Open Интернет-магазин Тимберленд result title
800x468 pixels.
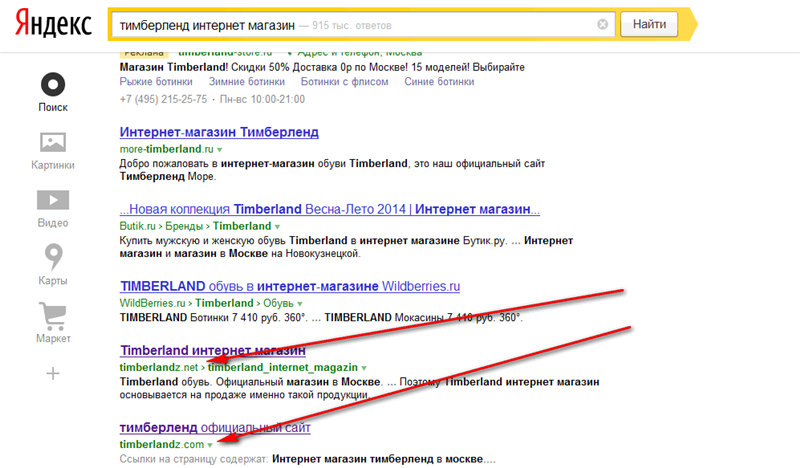[219, 132]
